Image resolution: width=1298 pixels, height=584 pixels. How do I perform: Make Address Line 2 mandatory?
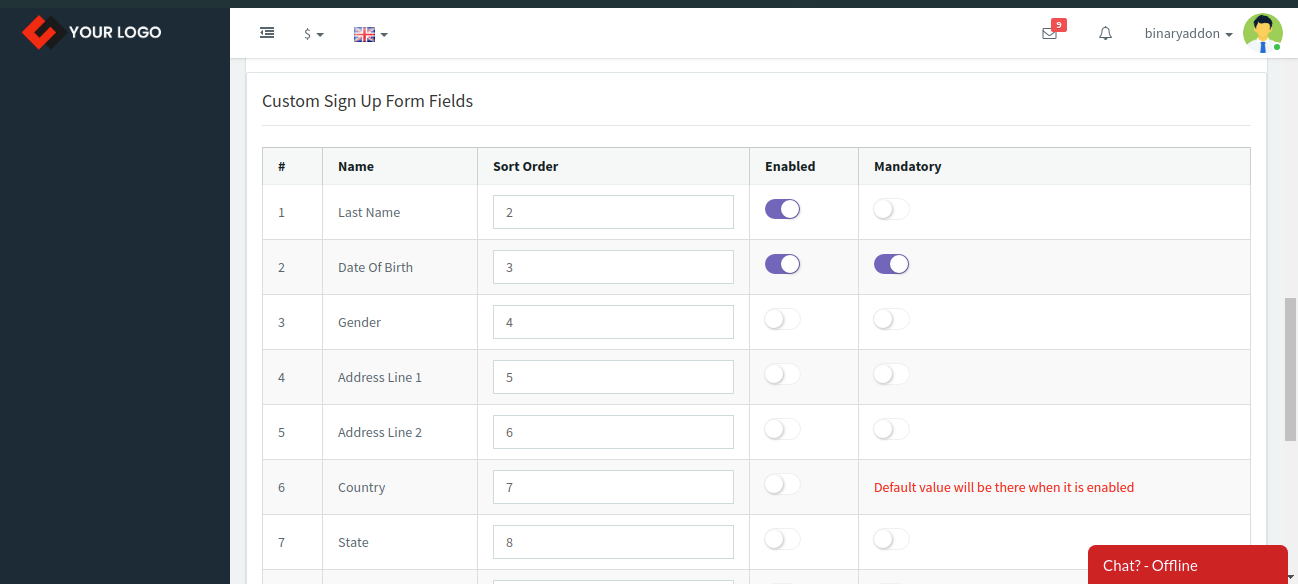coord(891,429)
